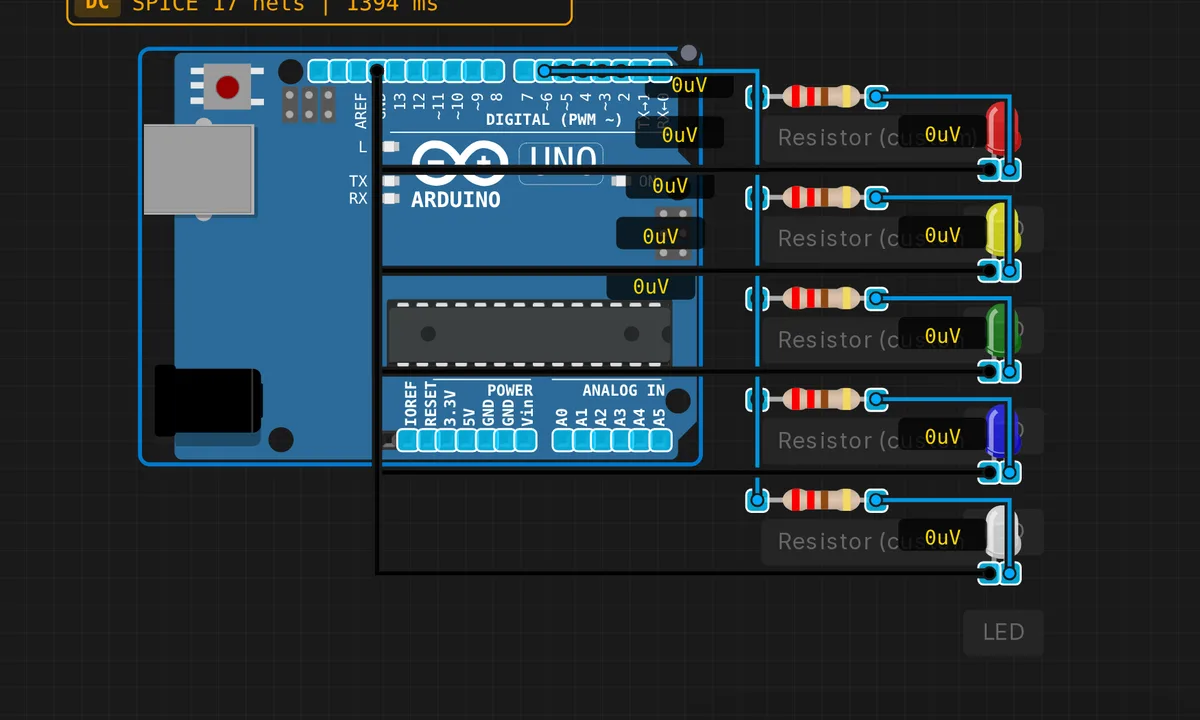Click the Arduino pin 8 header
The width and height of the screenshot is (1200, 720).
coord(493,70)
